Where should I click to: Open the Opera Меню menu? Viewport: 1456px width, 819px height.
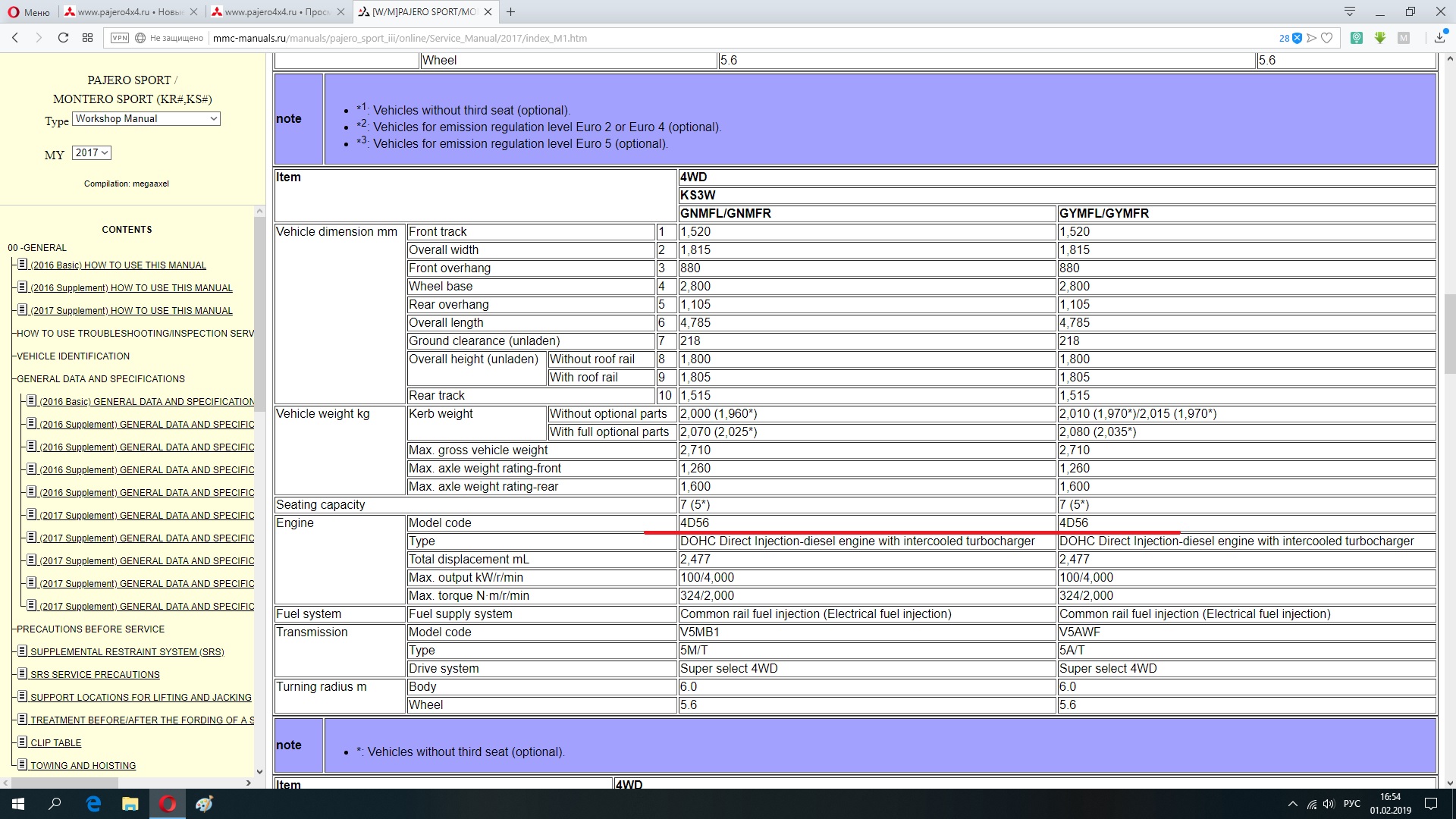(x=27, y=12)
